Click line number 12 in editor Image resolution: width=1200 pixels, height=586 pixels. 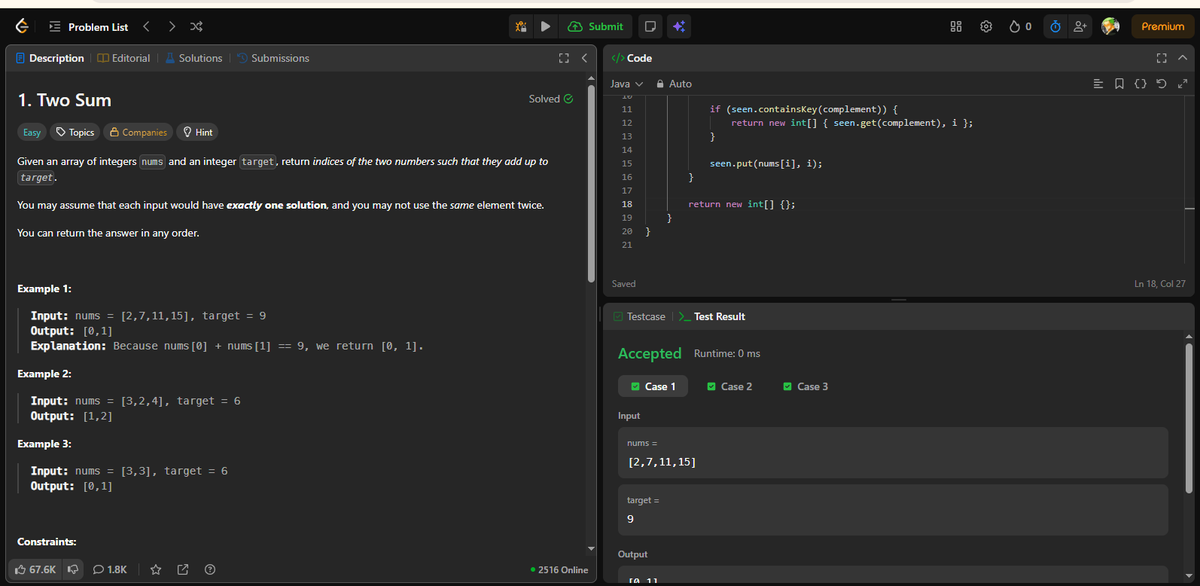pyautogui.click(x=627, y=122)
